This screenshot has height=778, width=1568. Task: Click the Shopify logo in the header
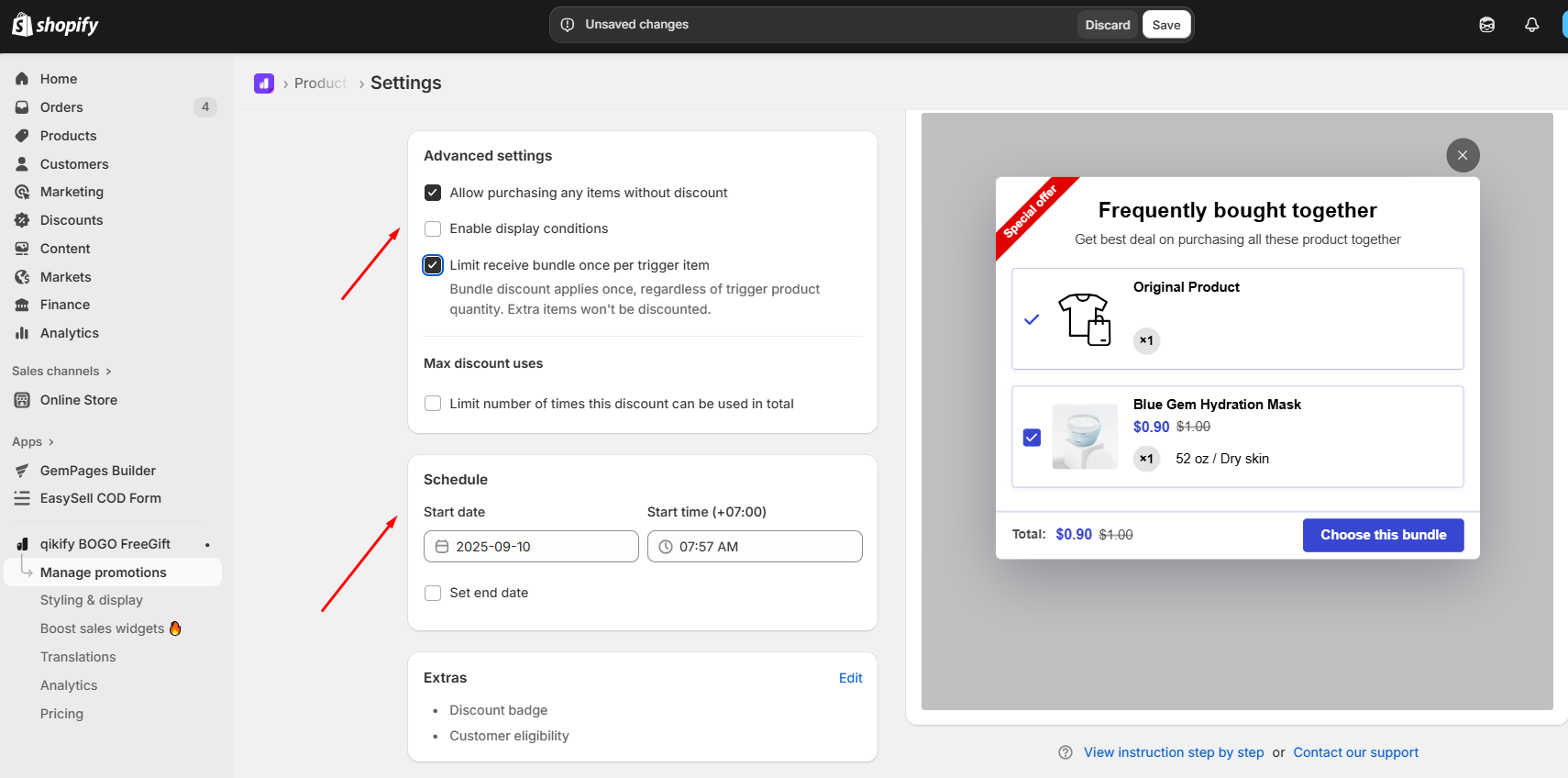tap(55, 25)
